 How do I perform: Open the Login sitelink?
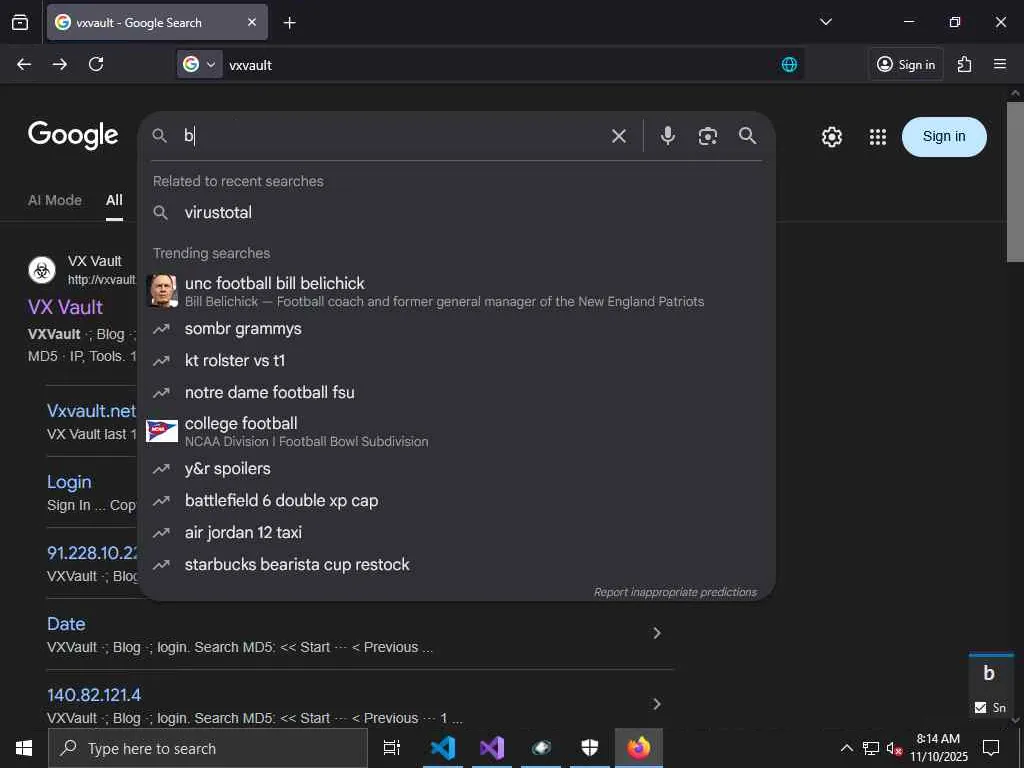point(69,482)
